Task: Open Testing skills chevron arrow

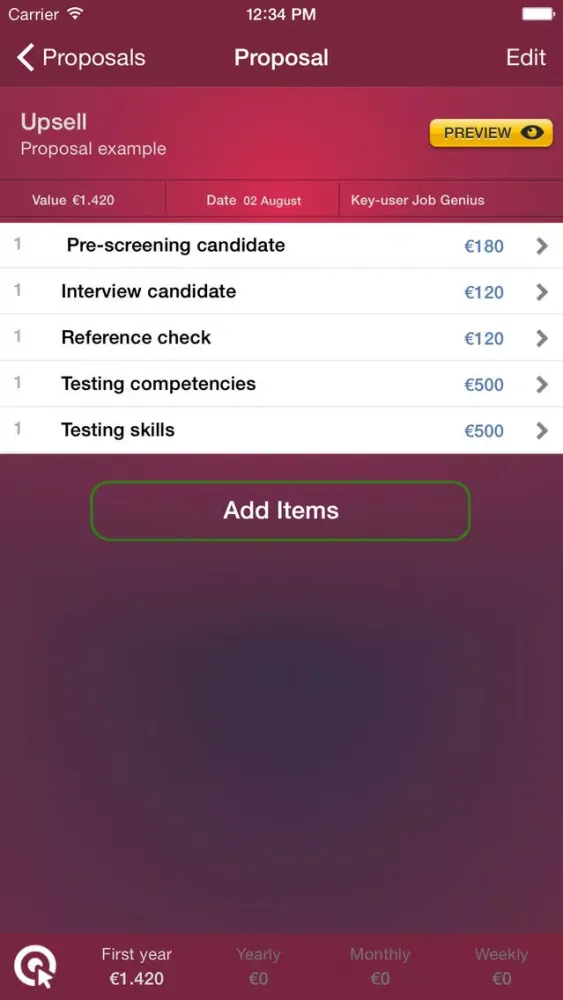Action: pyautogui.click(x=542, y=431)
